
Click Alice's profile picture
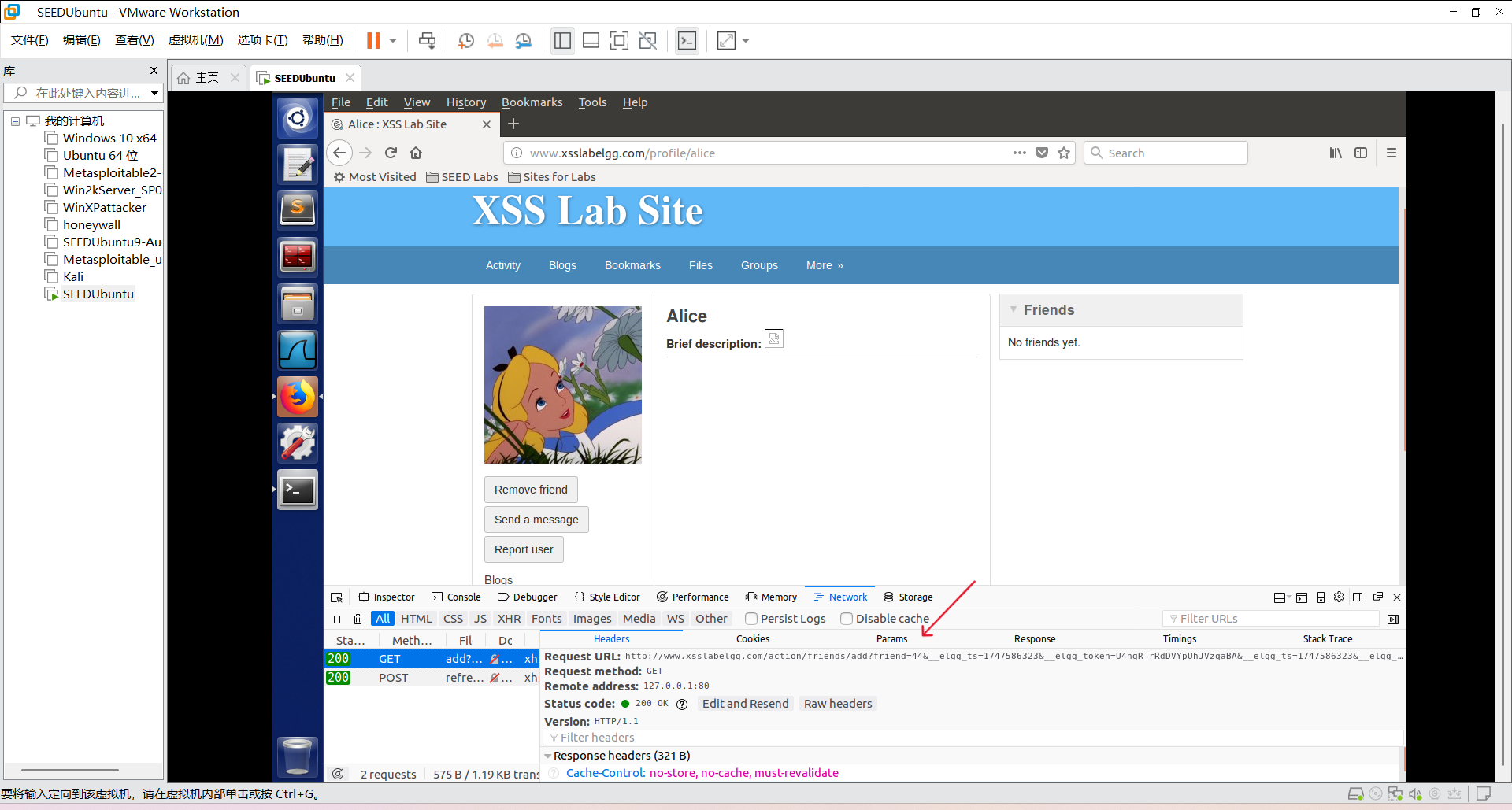(563, 385)
